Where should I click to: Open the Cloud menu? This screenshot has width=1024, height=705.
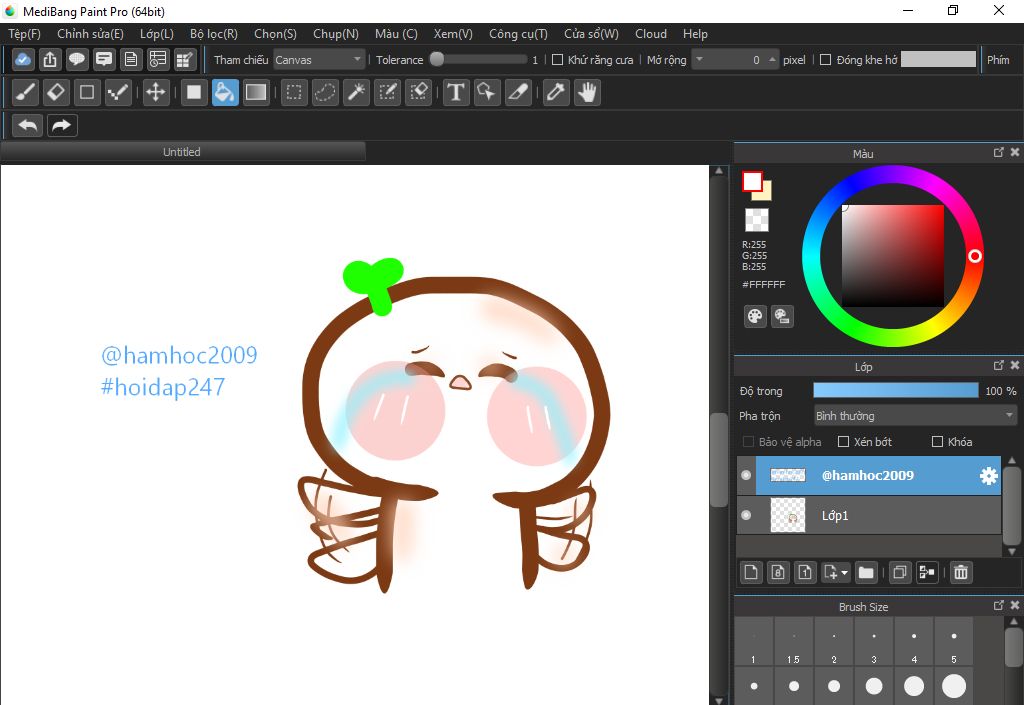click(650, 34)
